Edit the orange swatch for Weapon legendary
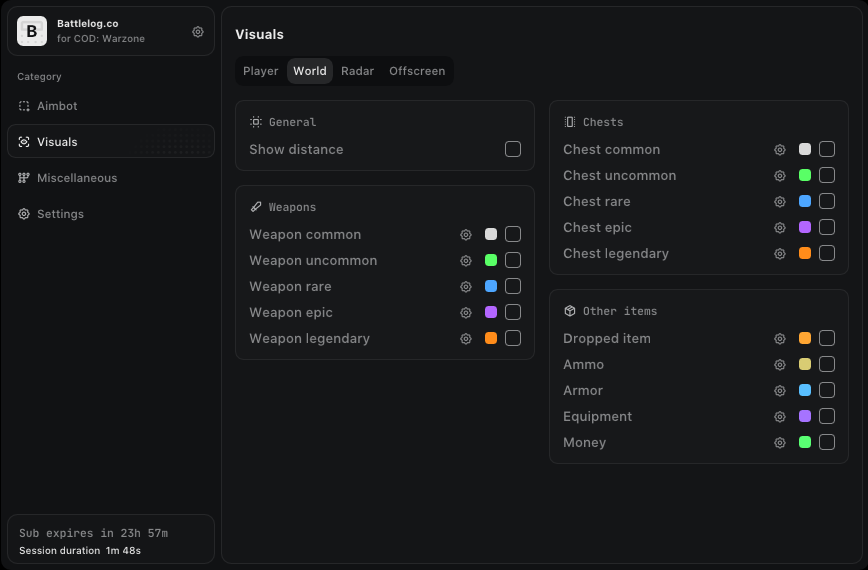This screenshot has width=868, height=570. pyautogui.click(x=491, y=338)
